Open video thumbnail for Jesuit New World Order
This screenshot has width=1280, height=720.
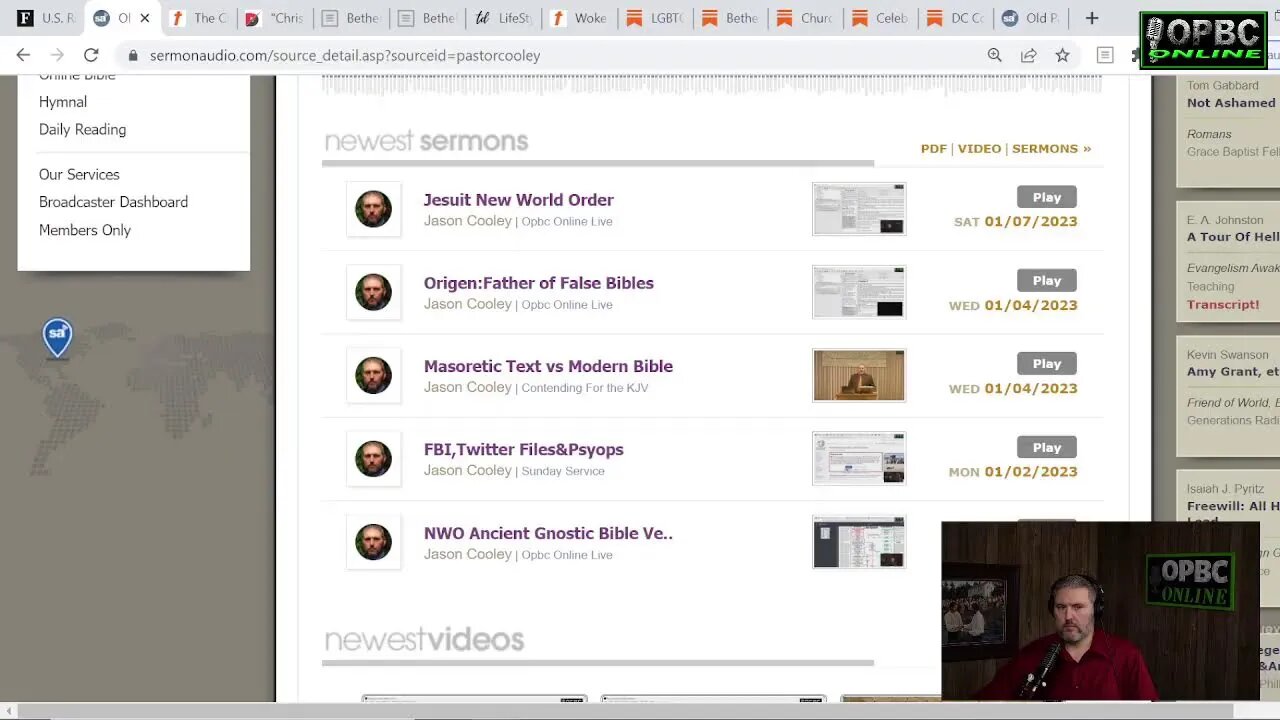coord(859,209)
